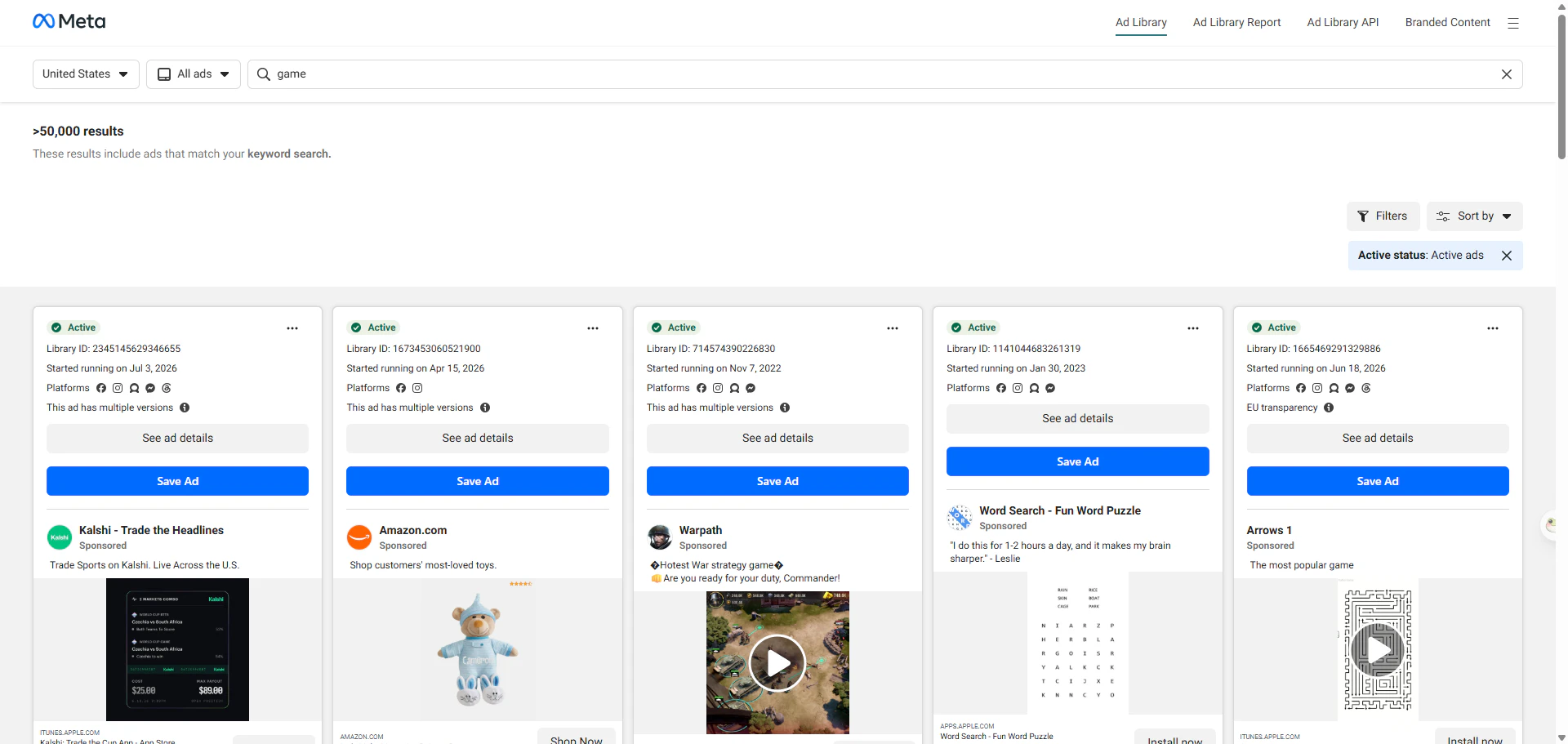Image resolution: width=1568 pixels, height=744 pixels.
Task: Show info about Kalshi ad multiple versions
Action: tap(185, 408)
